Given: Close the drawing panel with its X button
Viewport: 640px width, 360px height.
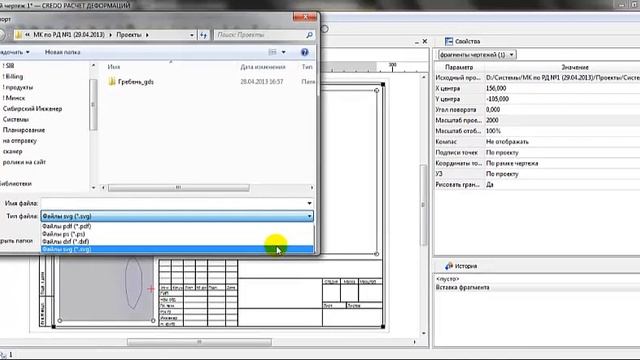Looking at the screenshot, I should [x=424, y=41].
